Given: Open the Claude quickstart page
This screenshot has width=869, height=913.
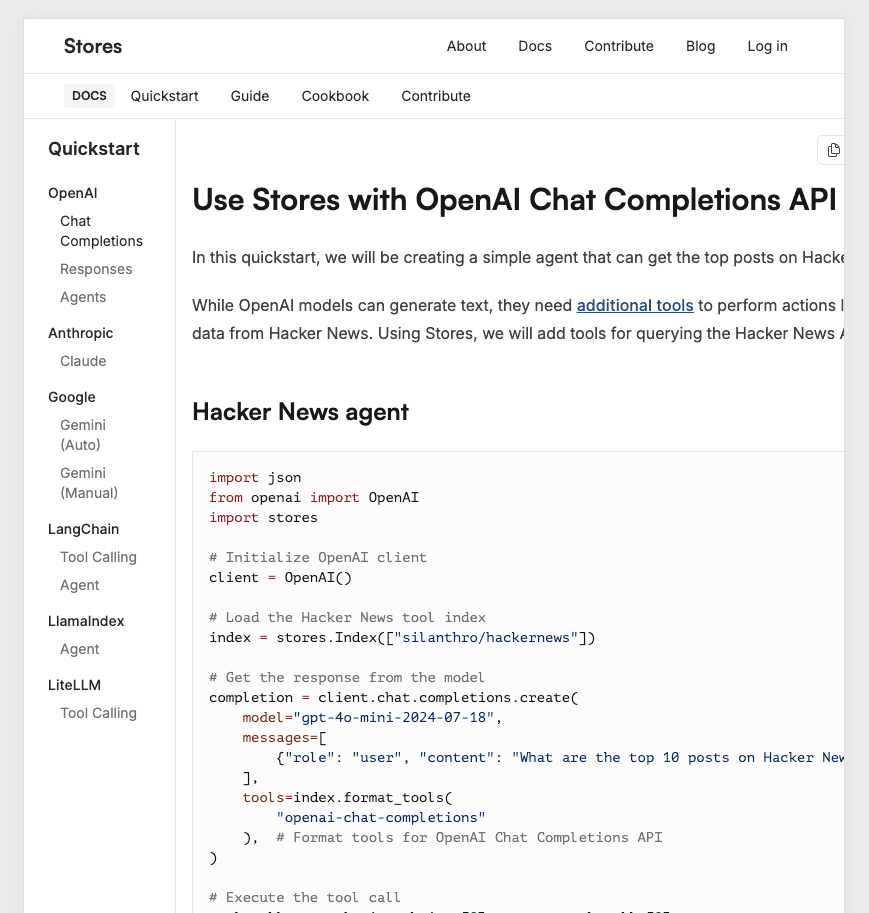Looking at the screenshot, I should 83,361.
